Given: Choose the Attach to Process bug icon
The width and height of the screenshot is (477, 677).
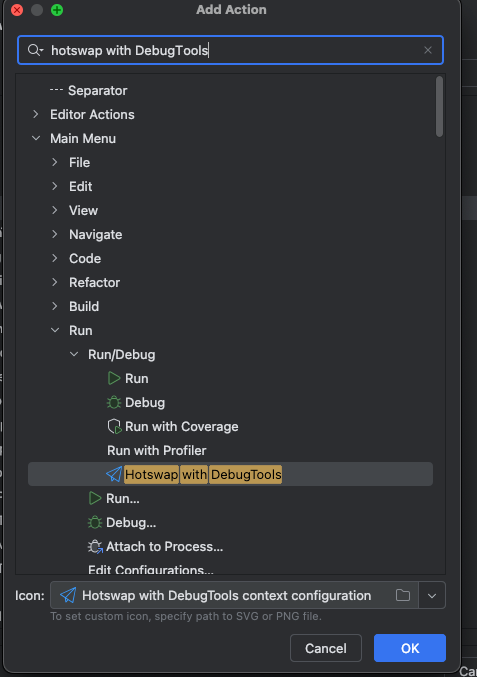Looking at the screenshot, I should (x=95, y=547).
